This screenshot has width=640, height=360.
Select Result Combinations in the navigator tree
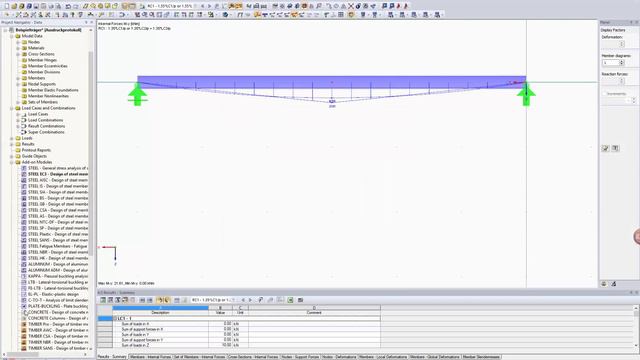click(46, 126)
